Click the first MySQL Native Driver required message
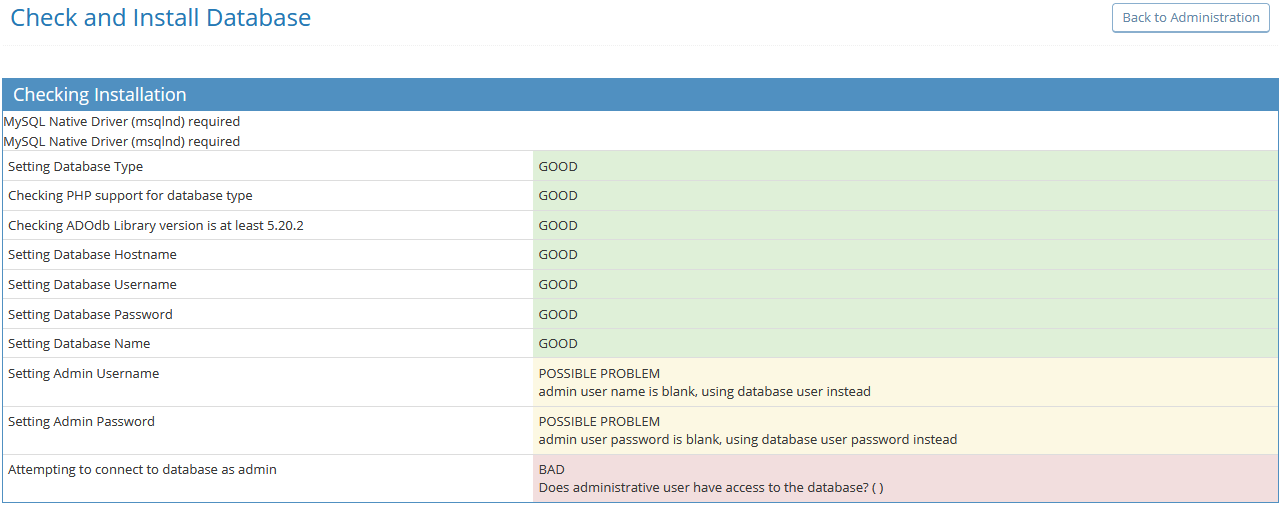This screenshot has height=512, width=1285. point(122,122)
